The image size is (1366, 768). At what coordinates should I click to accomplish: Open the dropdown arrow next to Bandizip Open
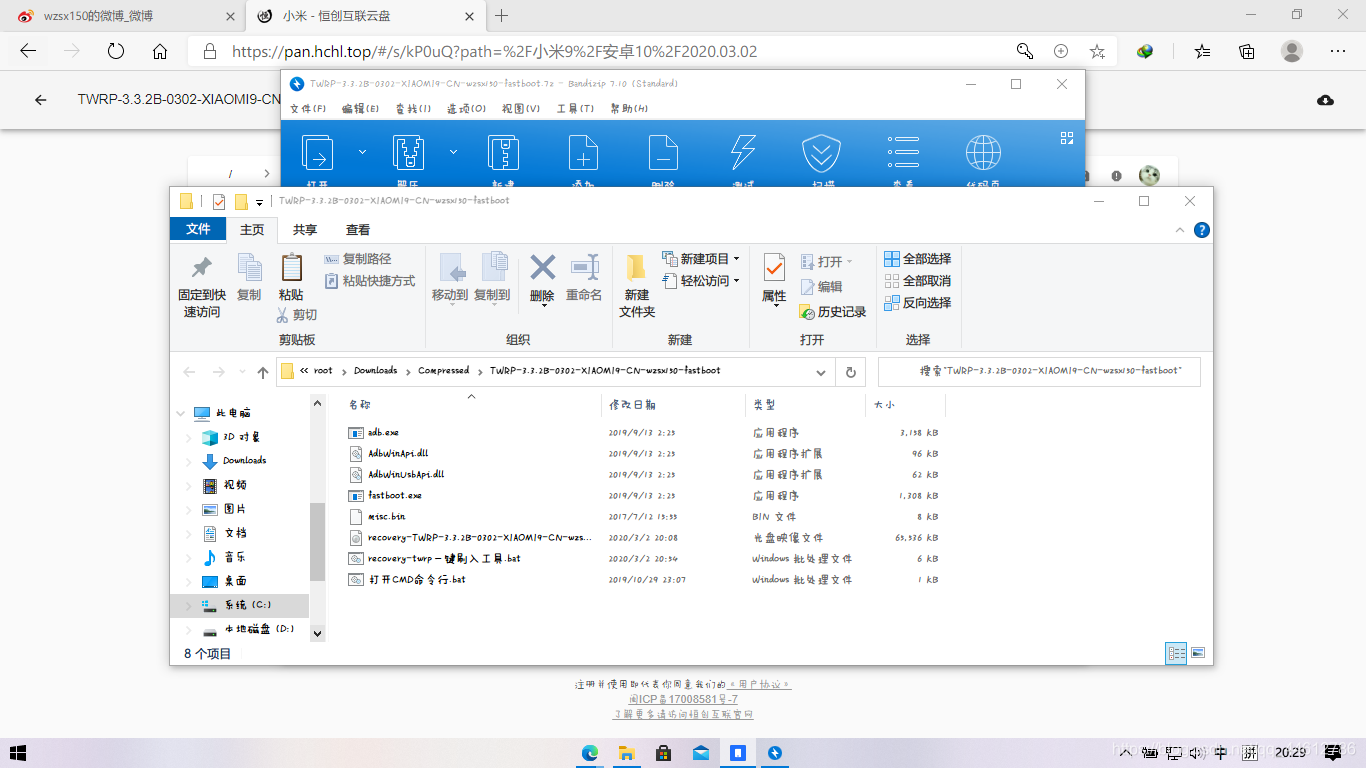362,152
